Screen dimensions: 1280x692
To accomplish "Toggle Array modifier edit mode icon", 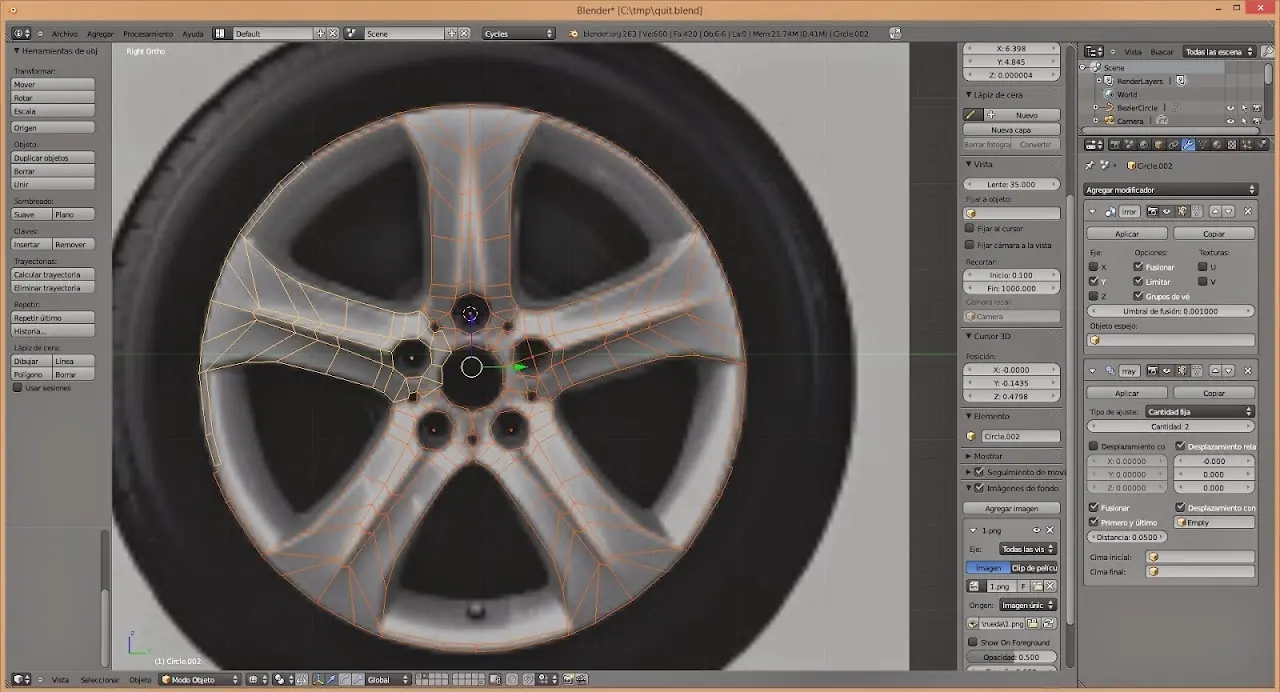I will (x=1181, y=371).
